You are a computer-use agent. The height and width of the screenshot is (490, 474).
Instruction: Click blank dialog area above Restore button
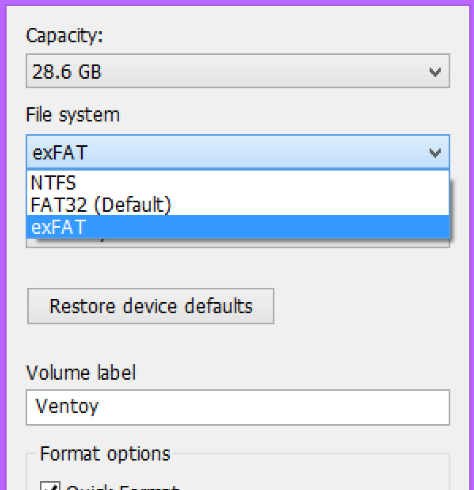tap(238, 268)
